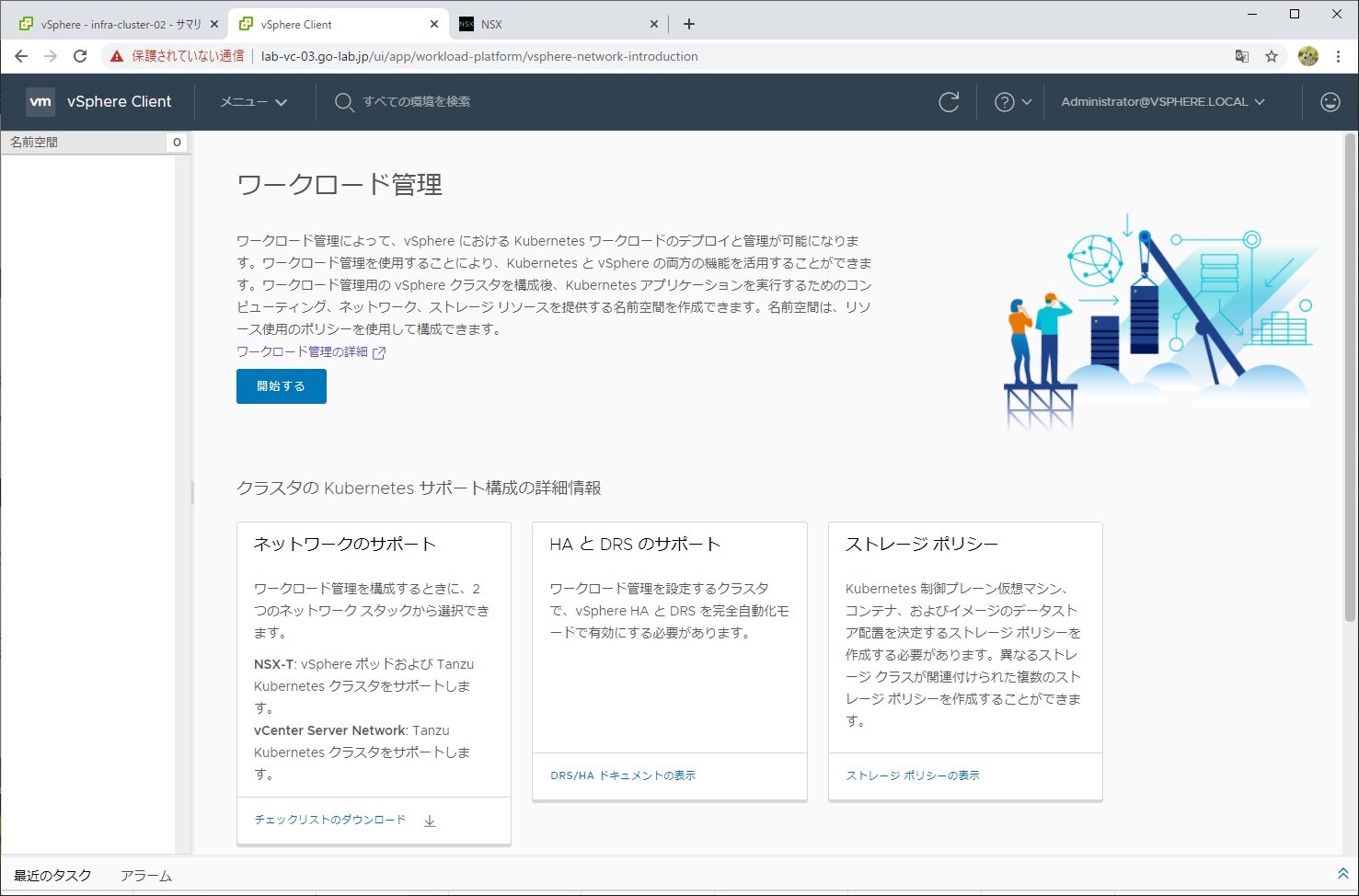
Task: Select the 名前空間 item in the sidebar
Action: (34, 143)
